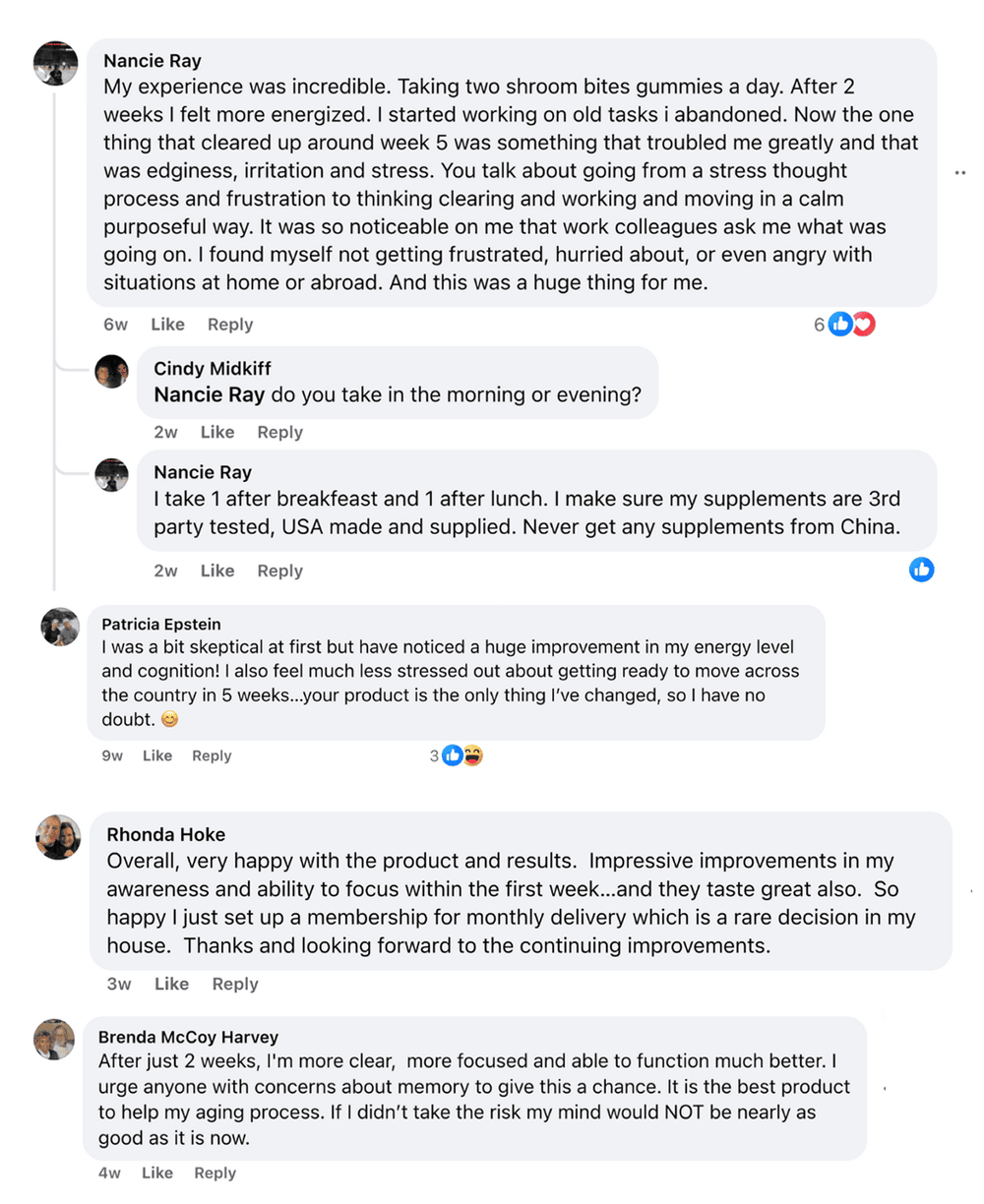Like Rhonda Hoke's comment

pos(171,984)
